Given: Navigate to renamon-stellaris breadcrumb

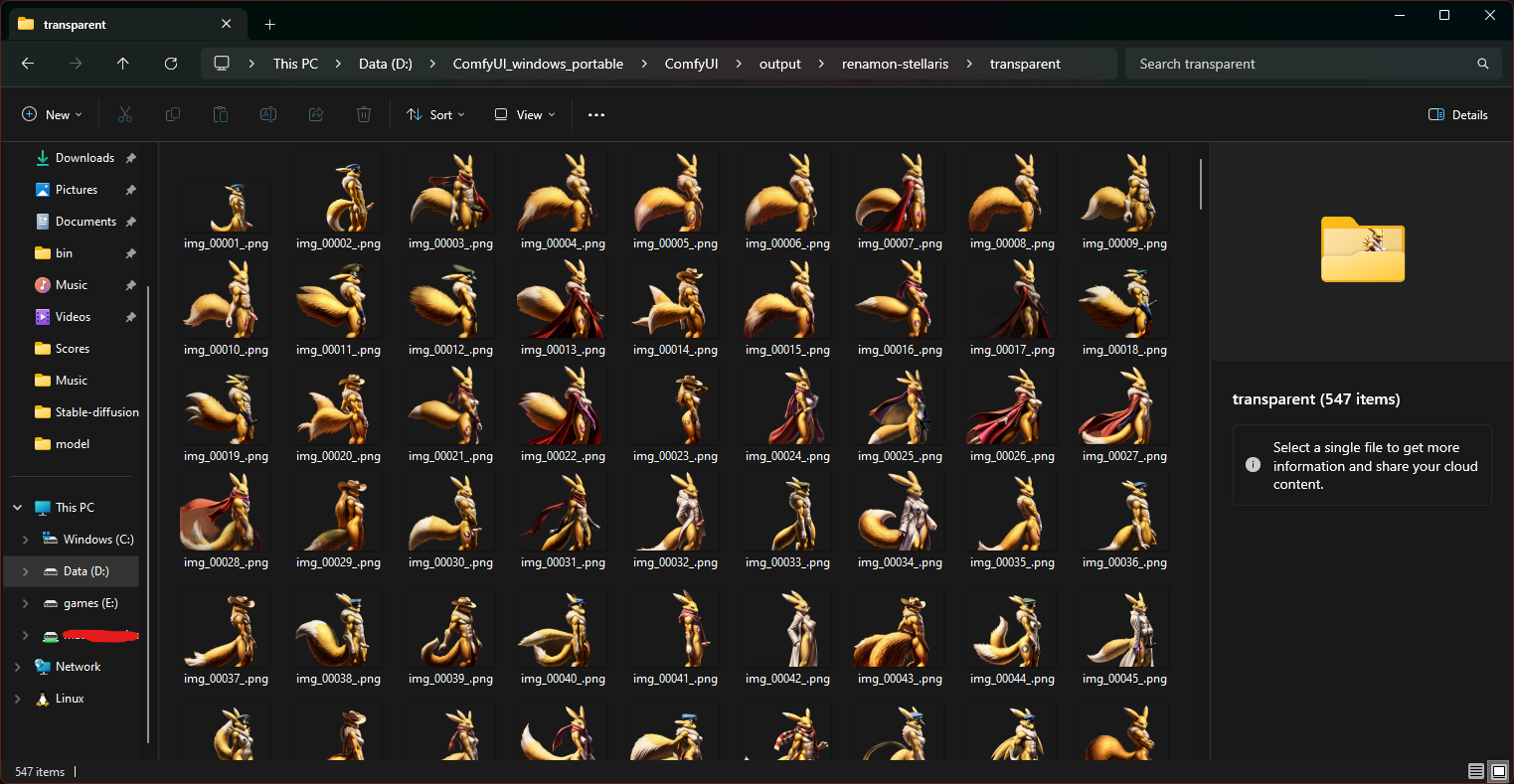Looking at the screenshot, I should click(x=895, y=64).
